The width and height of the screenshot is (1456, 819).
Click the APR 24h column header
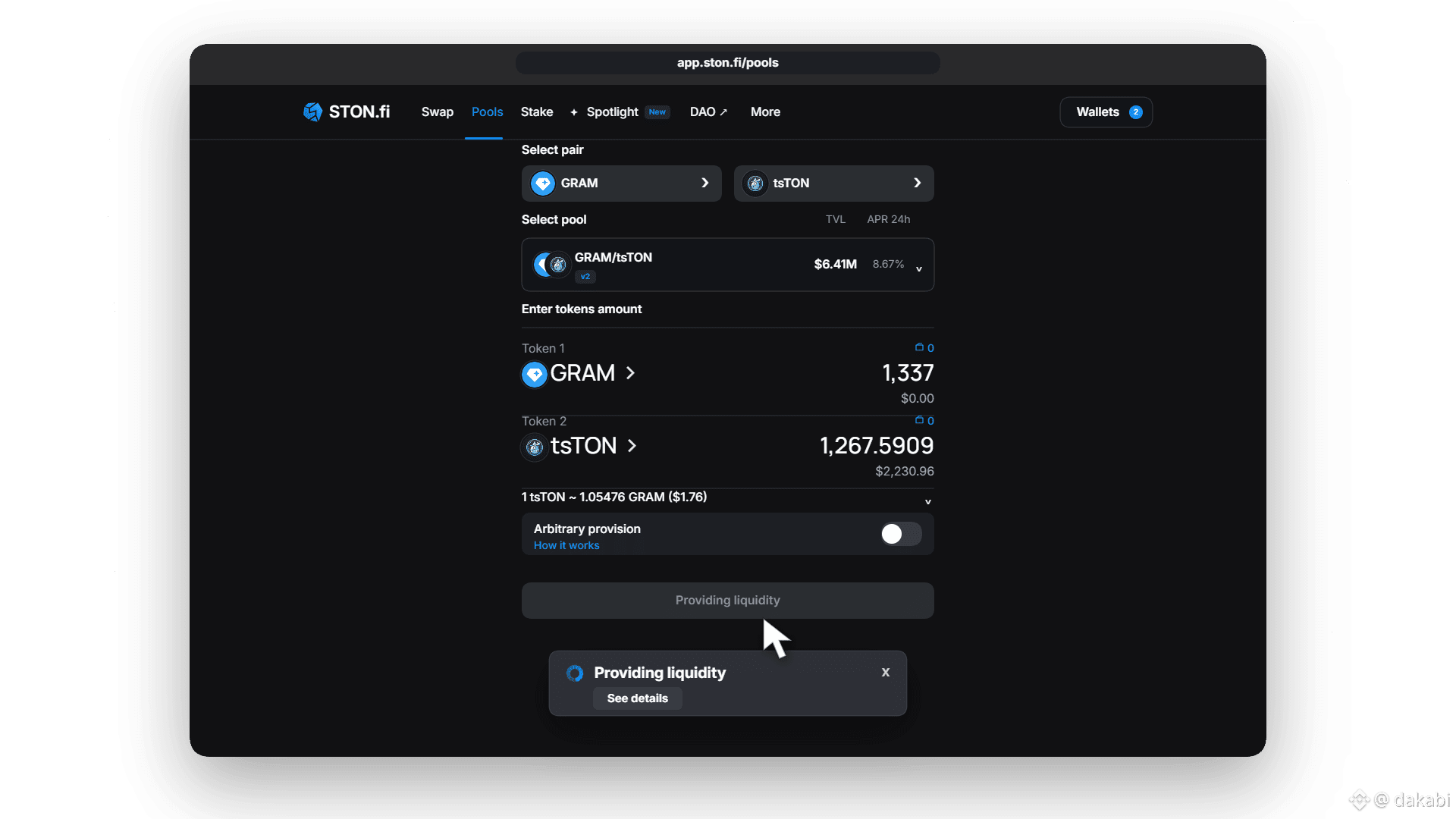coord(888,219)
